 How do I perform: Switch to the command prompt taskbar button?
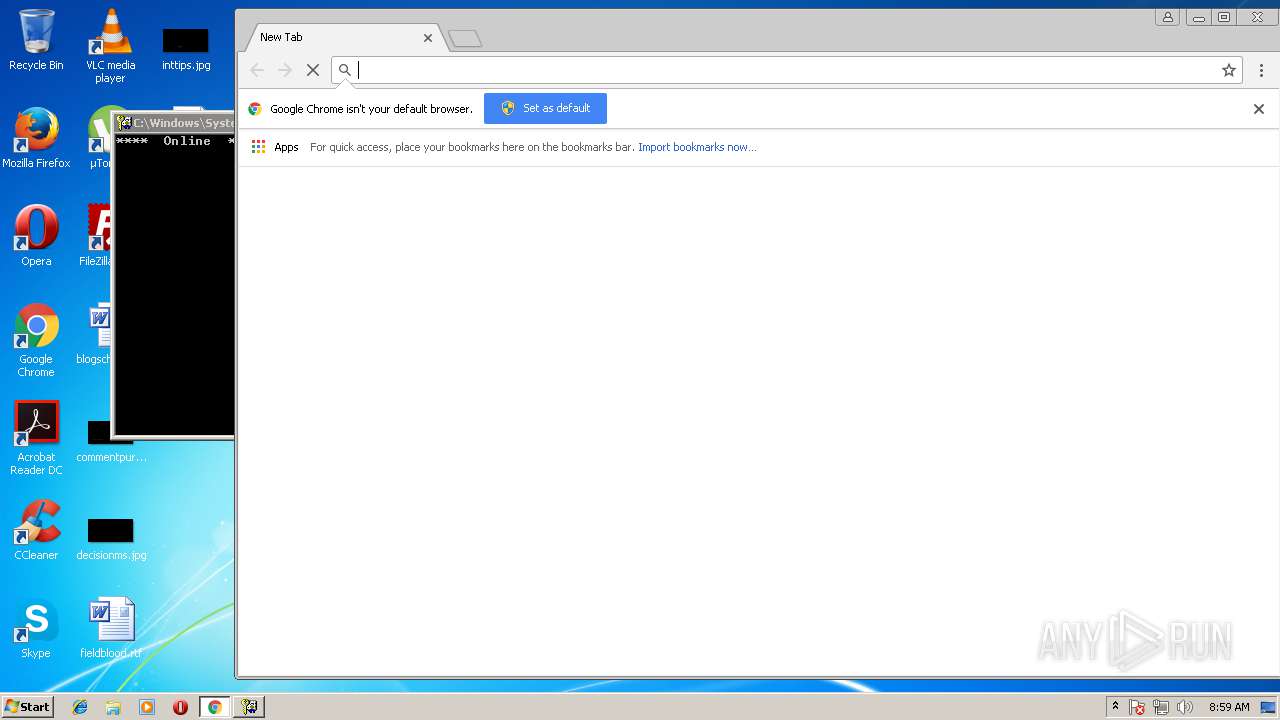click(249, 707)
